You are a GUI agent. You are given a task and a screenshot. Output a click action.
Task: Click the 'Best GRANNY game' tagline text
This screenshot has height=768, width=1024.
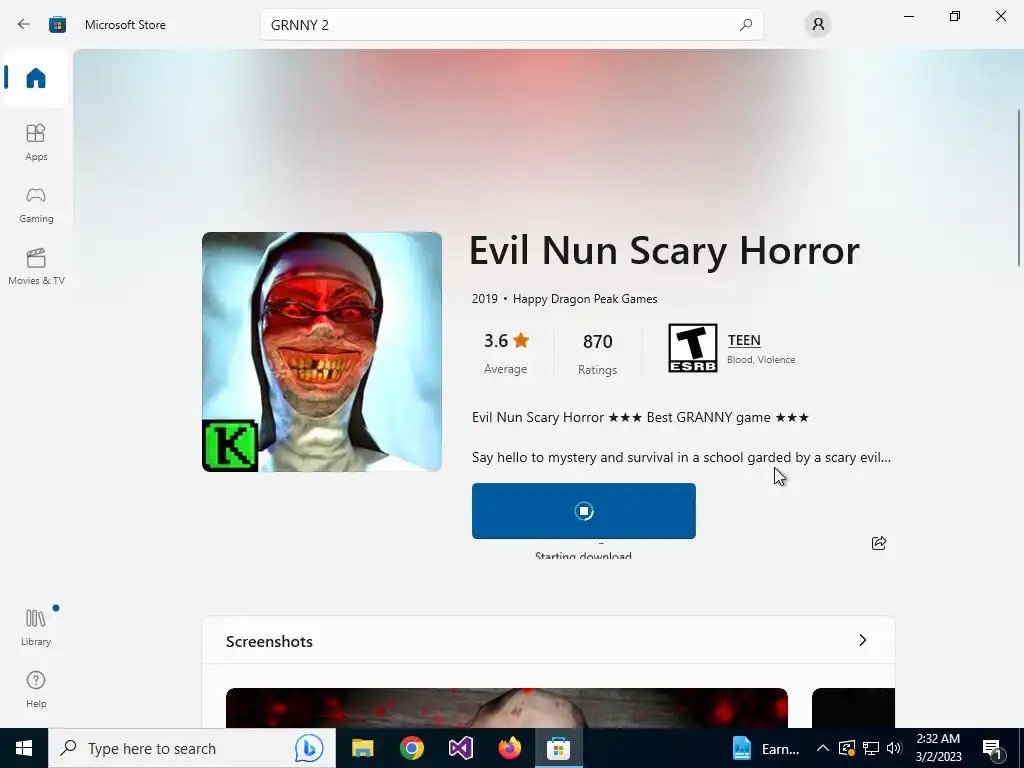[708, 417]
